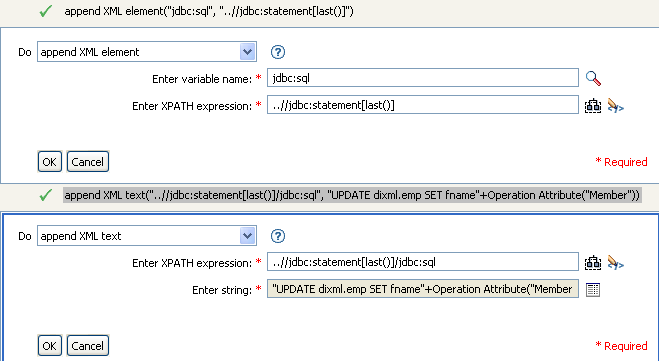The height and width of the screenshot is (361, 659).
Task: Expand the append XML text Do dropdown
Action: pos(248,236)
